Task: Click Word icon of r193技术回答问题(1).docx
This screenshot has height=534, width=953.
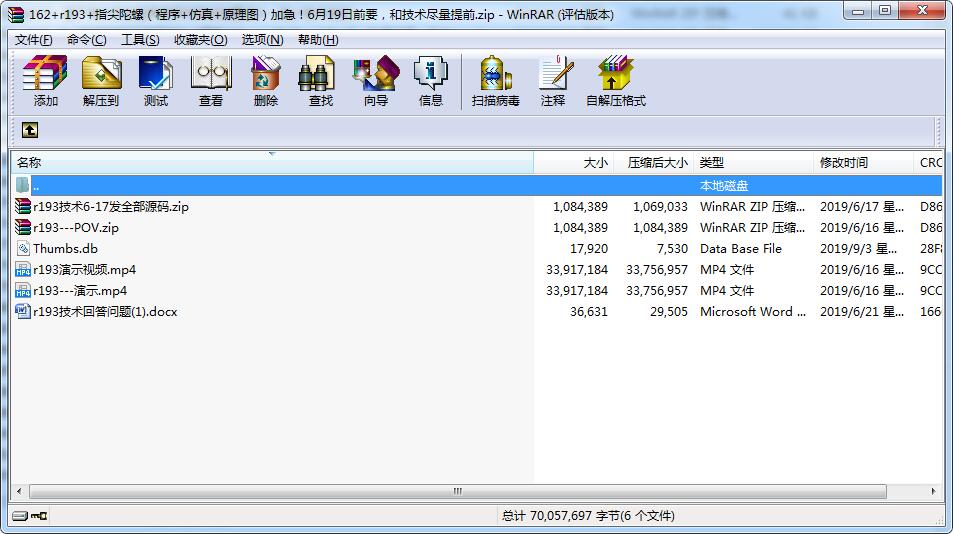Action: point(23,312)
